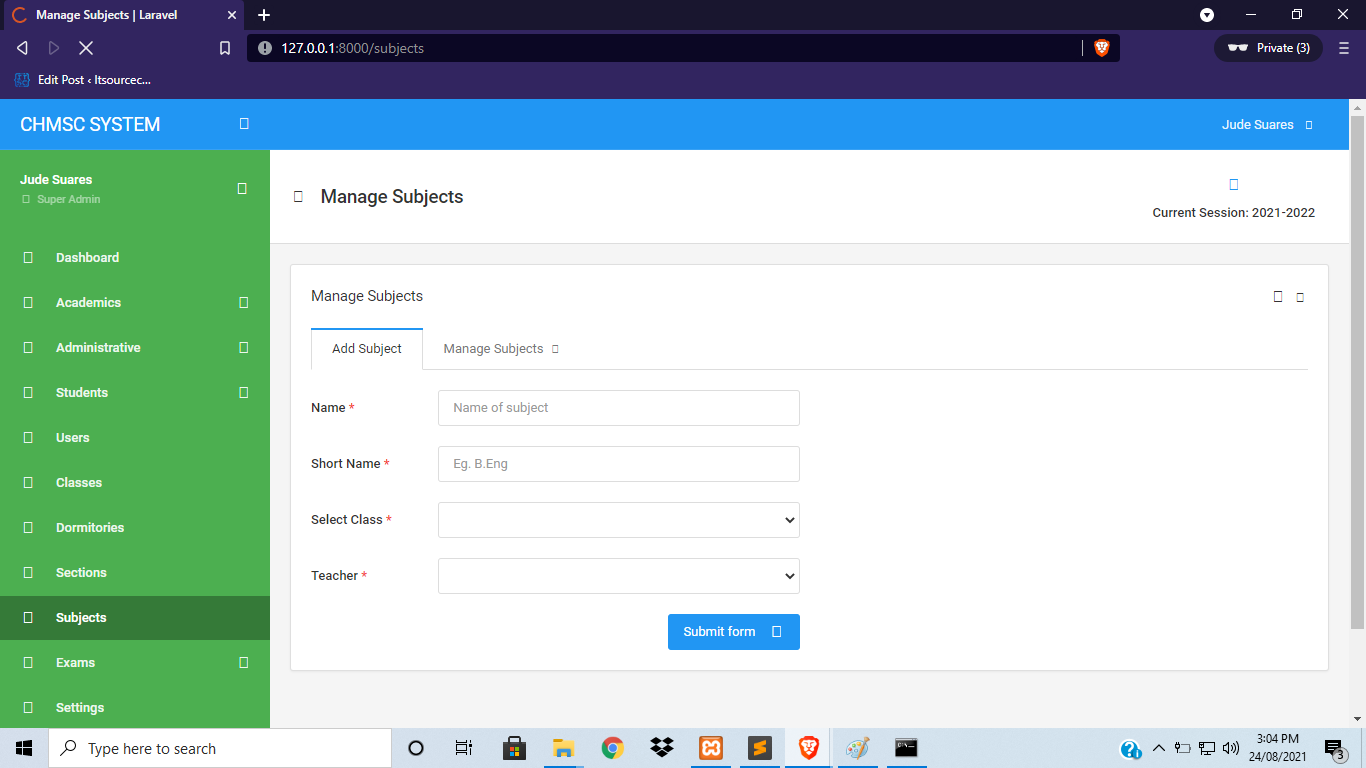Click the Manage Subjects page heading icon

click(298, 196)
